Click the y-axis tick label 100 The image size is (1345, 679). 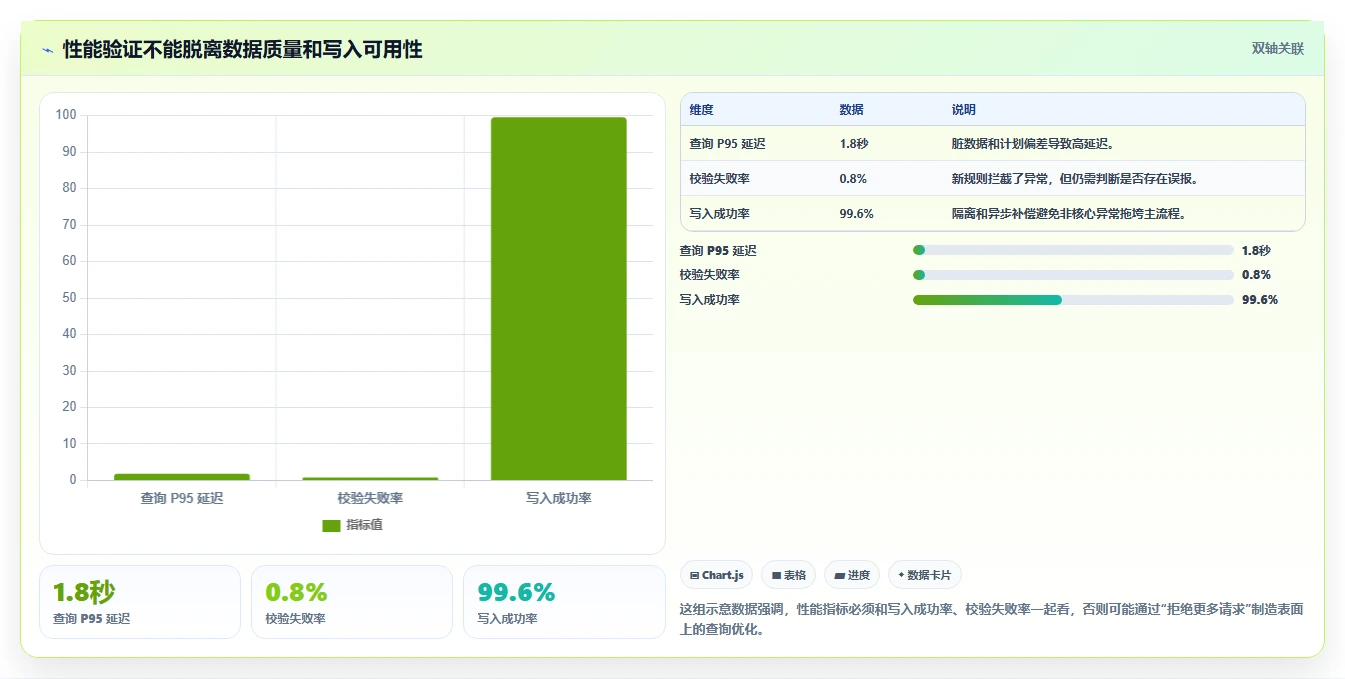(x=66, y=115)
